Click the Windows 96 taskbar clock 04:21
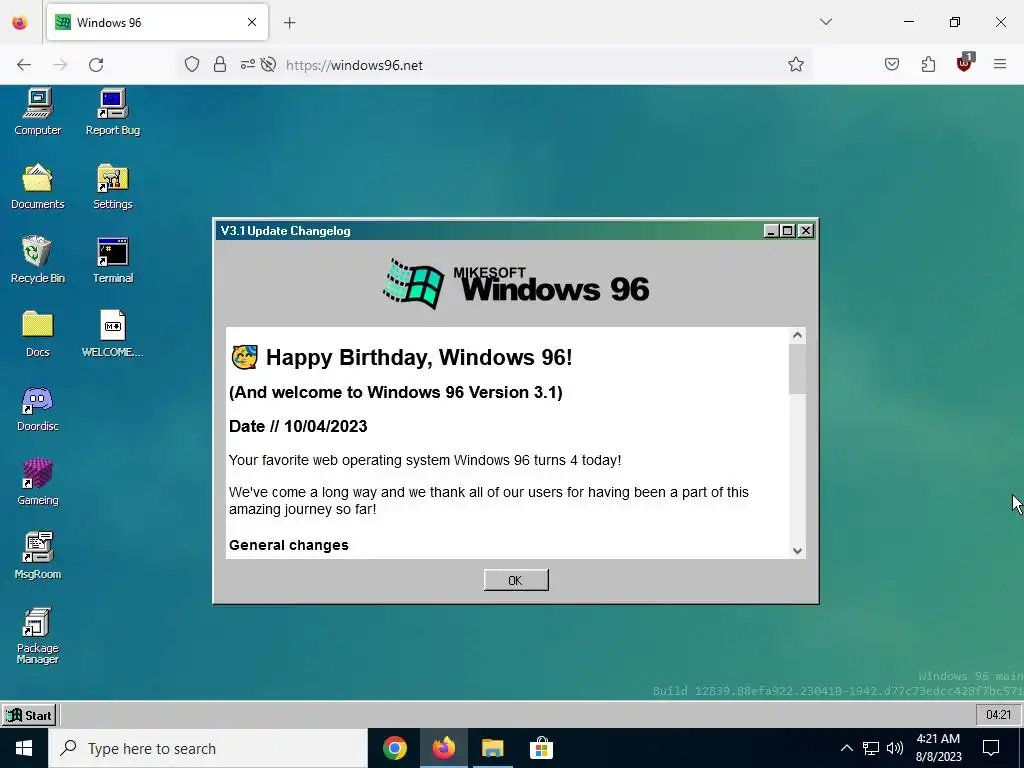This screenshot has height=768, width=1024. pos(998,715)
